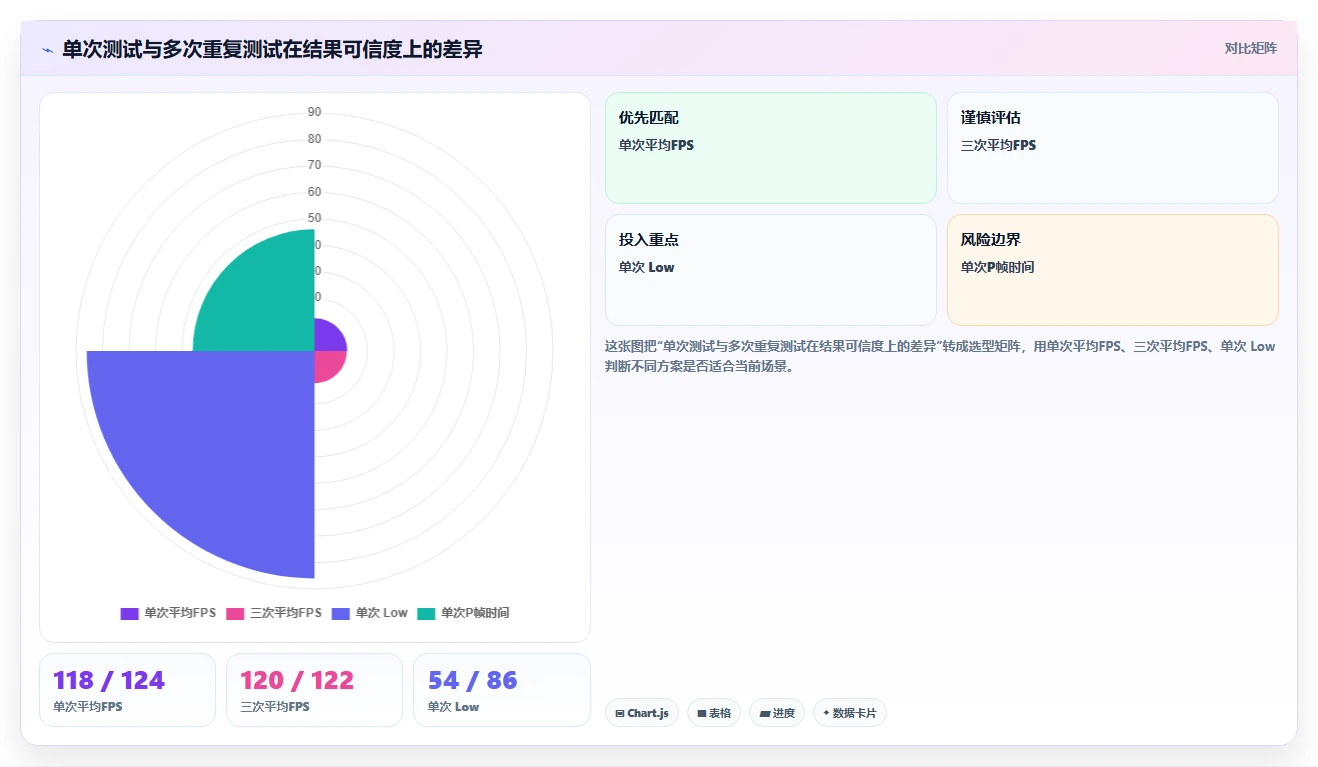The image size is (1318, 767).
Task: Click the 单次 Low caption under 54 / 86
Action: (453, 706)
